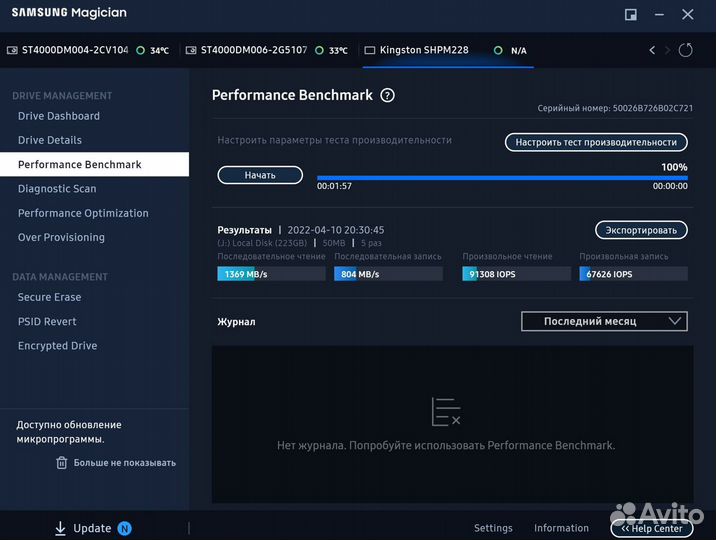Viewport: 716px width, 540px height.
Task: Open Settings in the footer
Action: click(x=493, y=528)
